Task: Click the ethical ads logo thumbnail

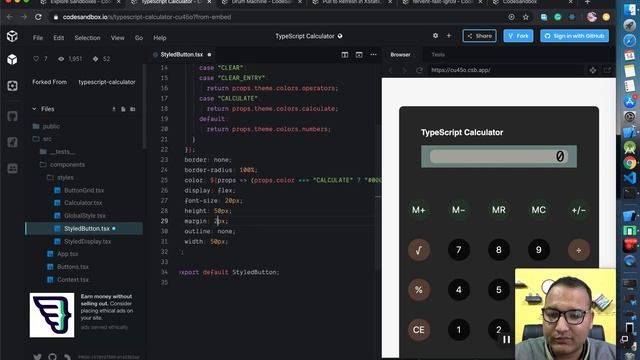Action: pyautogui.click(x=52, y=315)
